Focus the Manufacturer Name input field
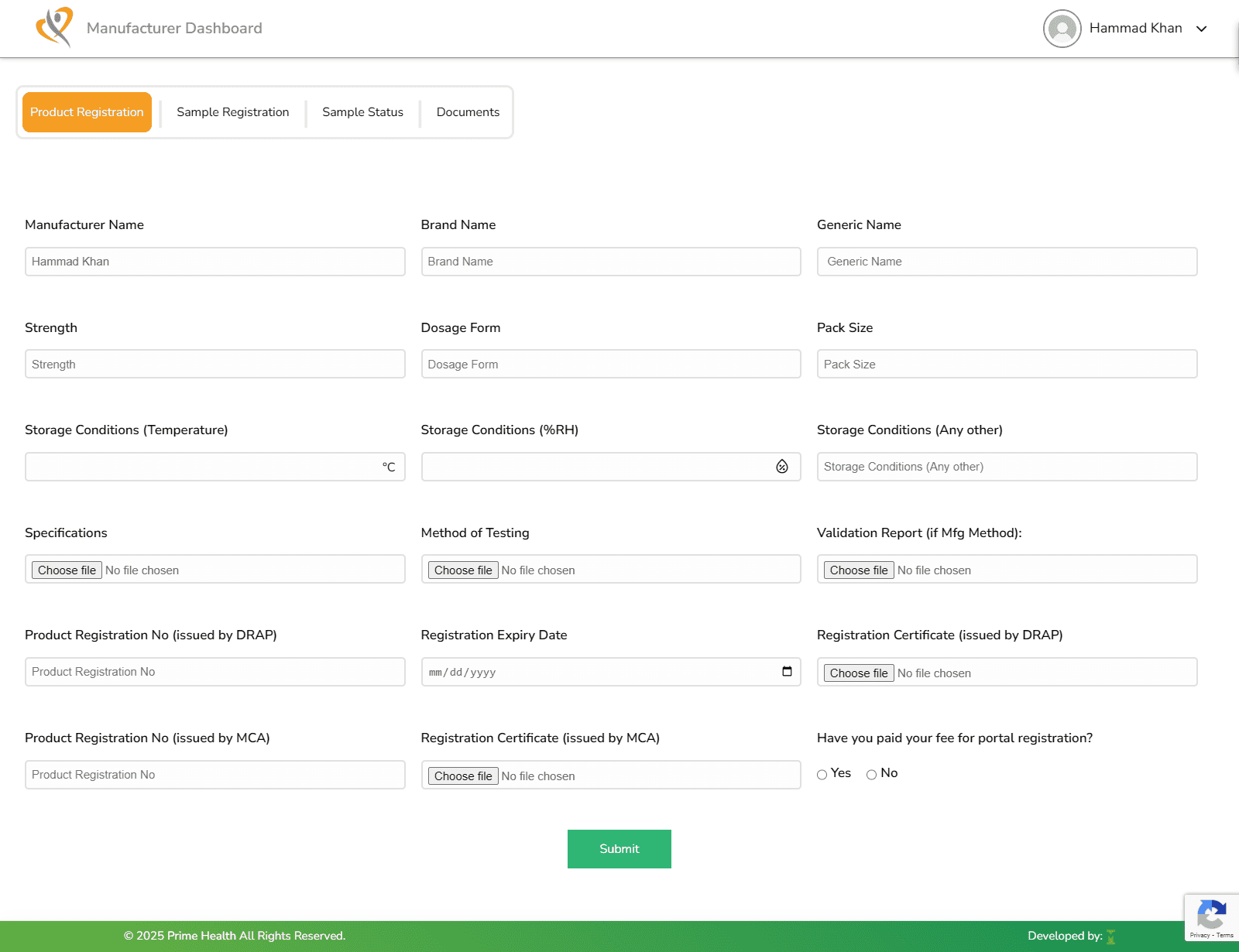This screenshot has width=1239, height=952. point(215,262)
